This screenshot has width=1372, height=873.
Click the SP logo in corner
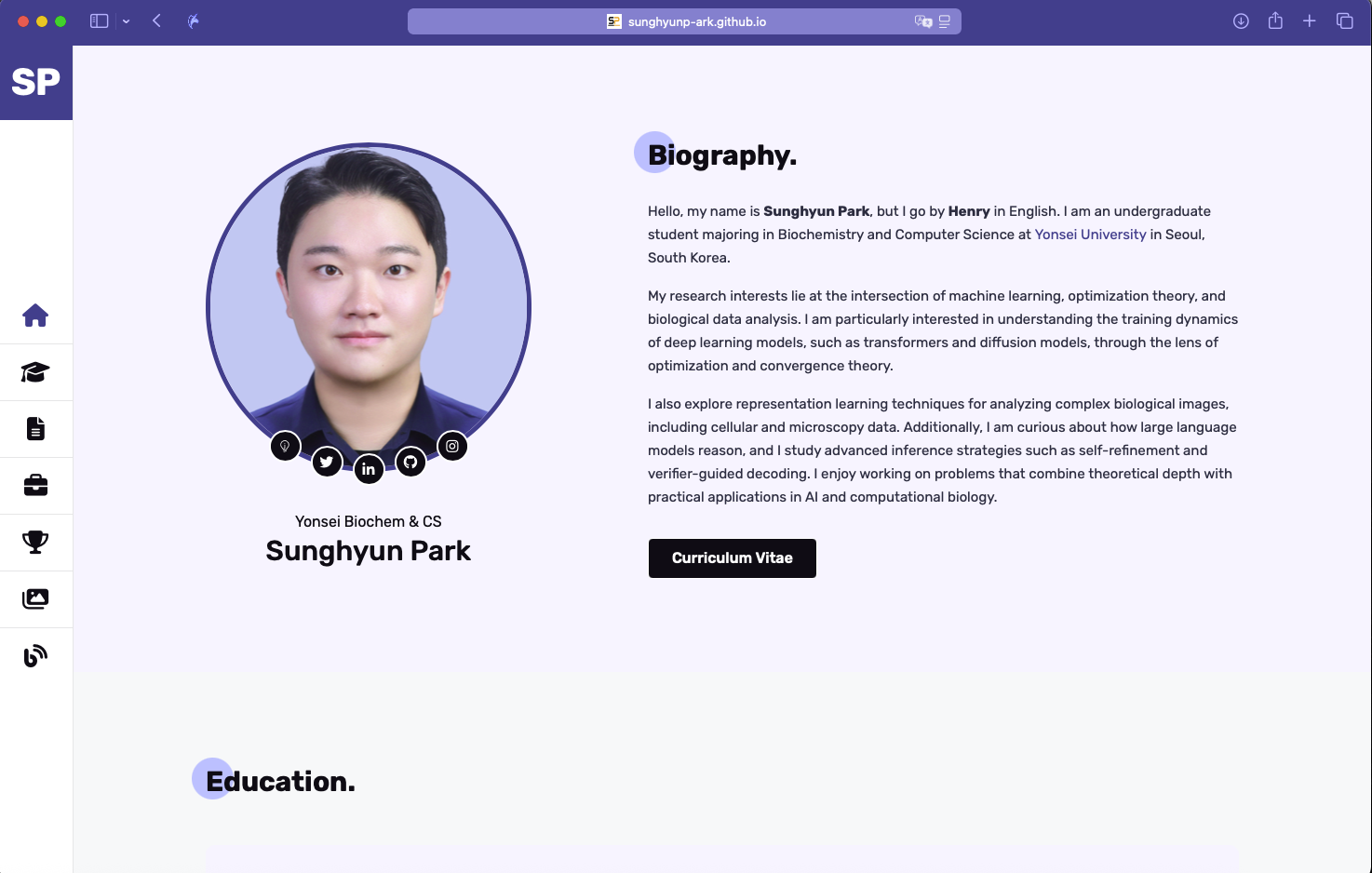35,83
